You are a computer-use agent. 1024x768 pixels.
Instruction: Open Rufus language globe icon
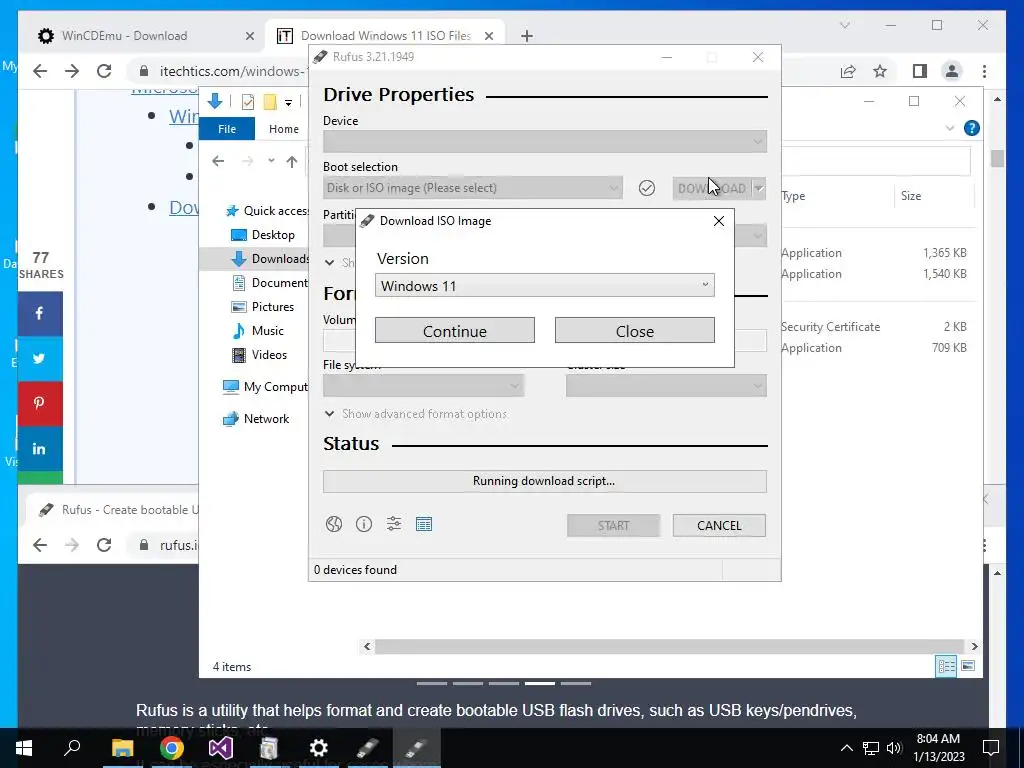pyautogui.click(x=334, y=524)
